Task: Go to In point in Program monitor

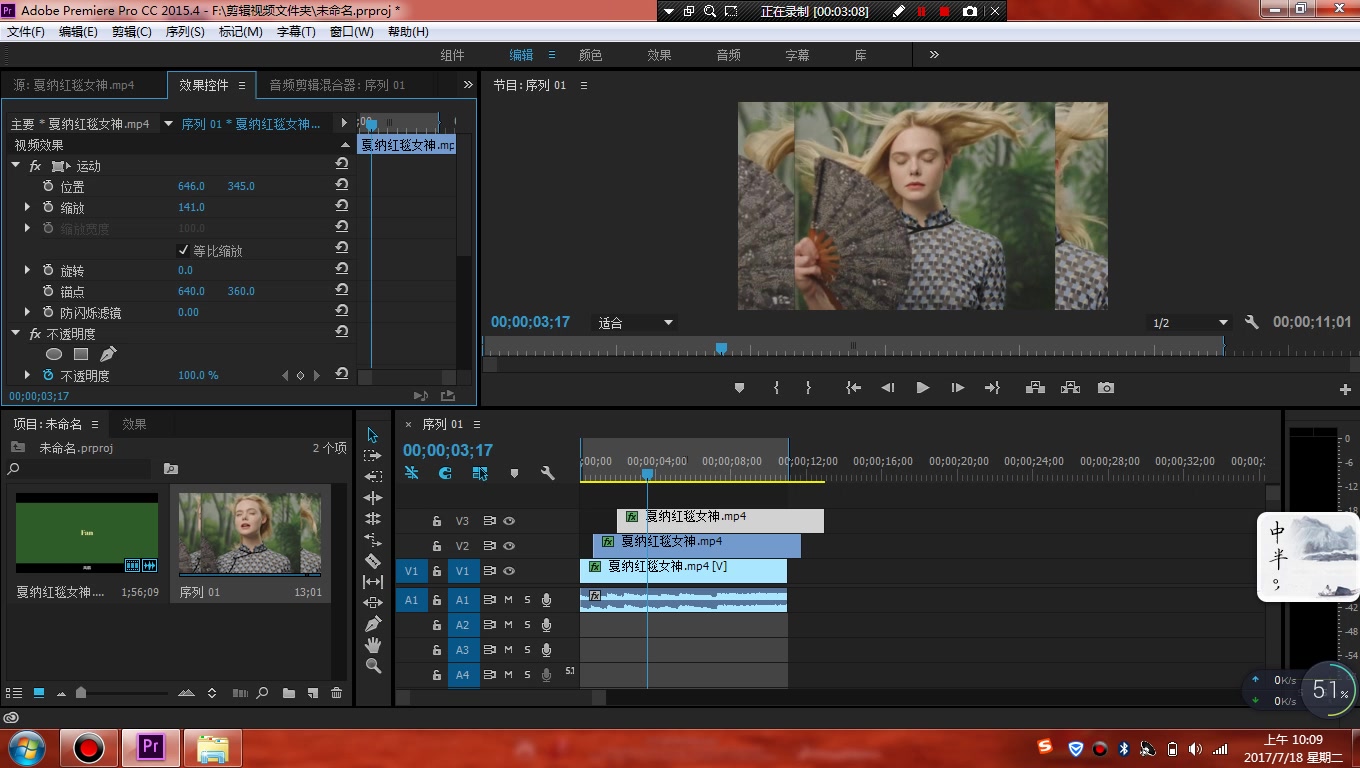Action: (x=853, y=388)
